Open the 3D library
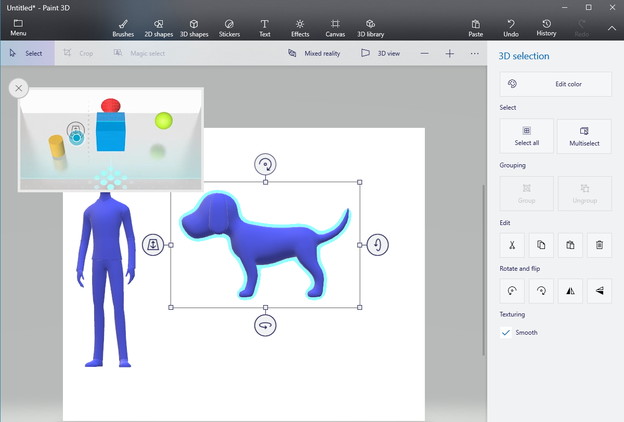 [370, 27]
